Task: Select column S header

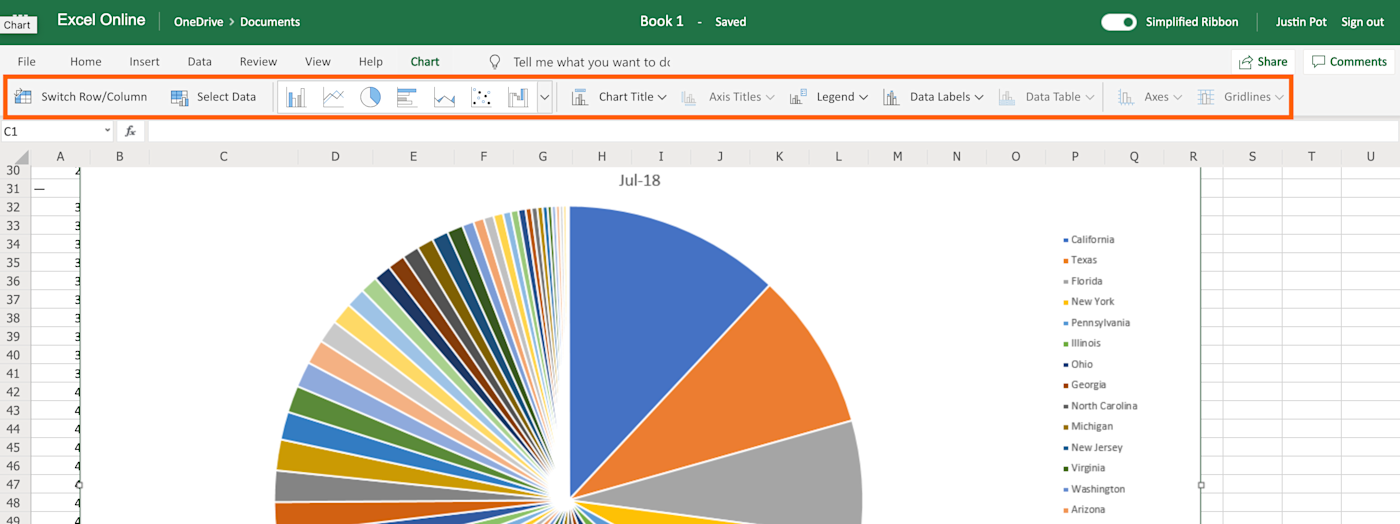Action: pyautogui.click(x=1252, y=156)
